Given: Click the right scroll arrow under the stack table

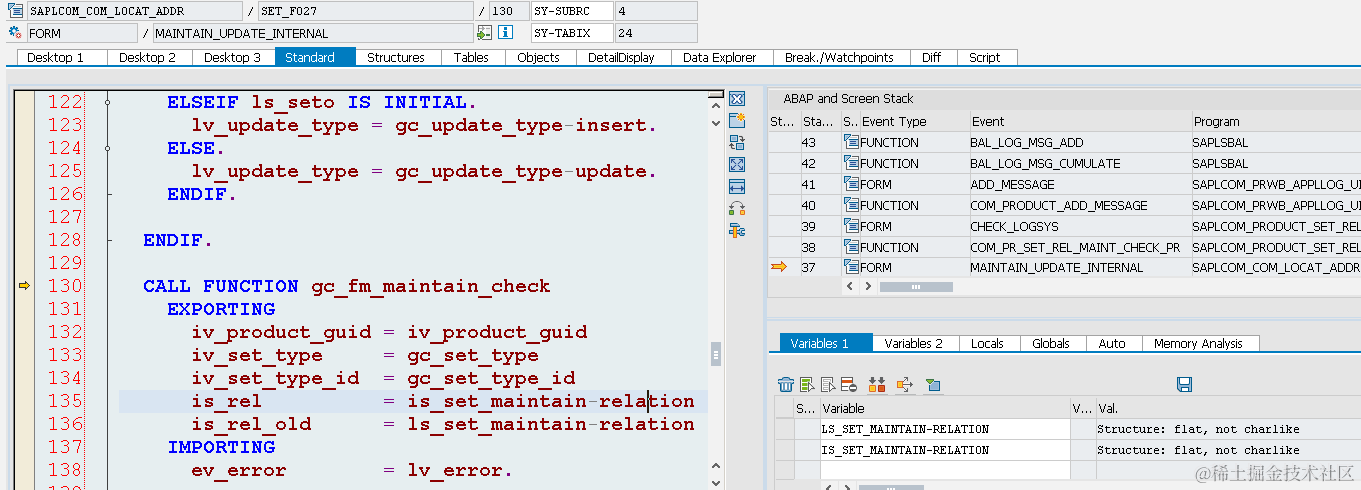Looking at the screenshot, I should [869, 287].
